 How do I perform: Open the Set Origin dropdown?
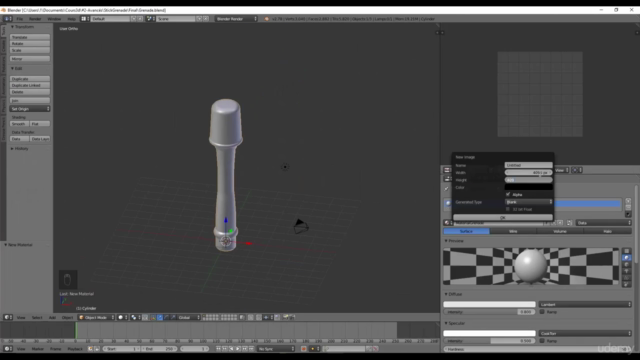[x=30, y=109]
